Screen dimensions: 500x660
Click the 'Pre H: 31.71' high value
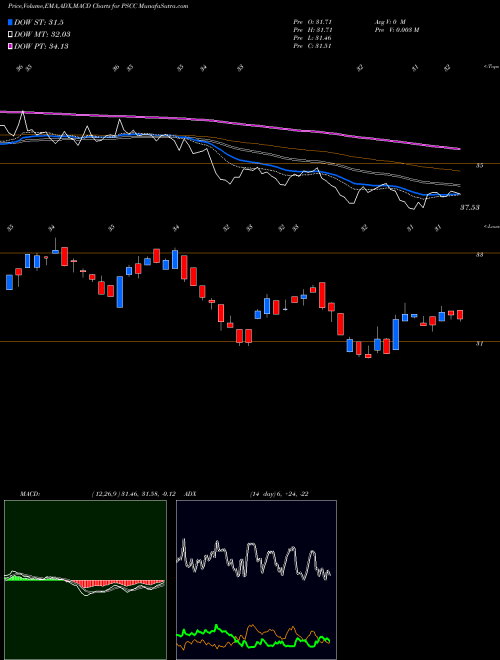coord(312,29)
